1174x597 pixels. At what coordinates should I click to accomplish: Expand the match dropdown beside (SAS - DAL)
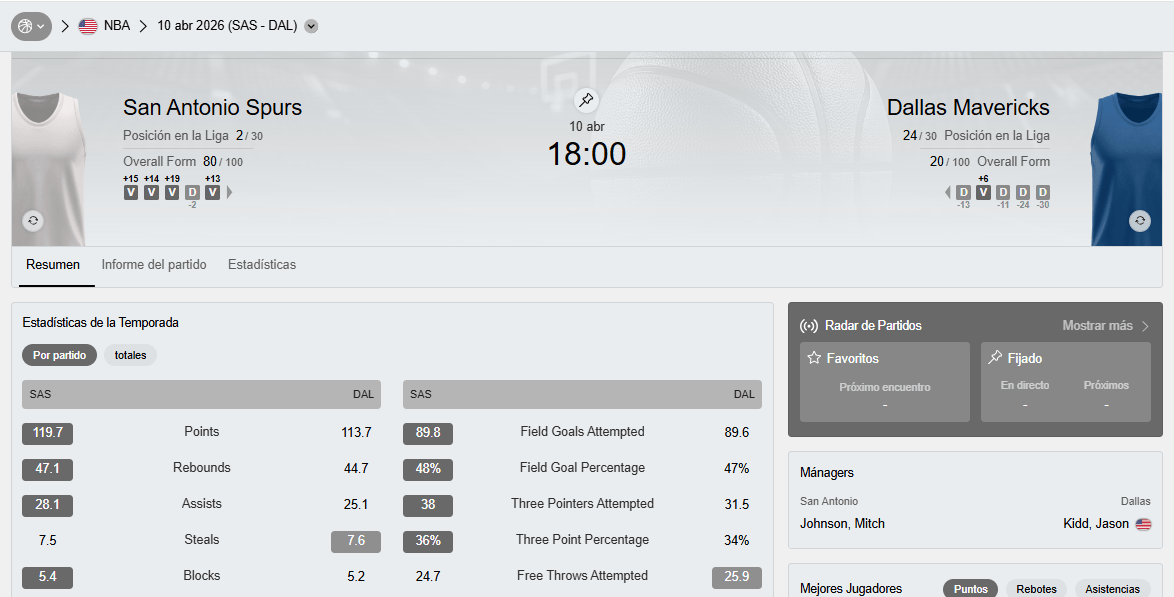310,25
